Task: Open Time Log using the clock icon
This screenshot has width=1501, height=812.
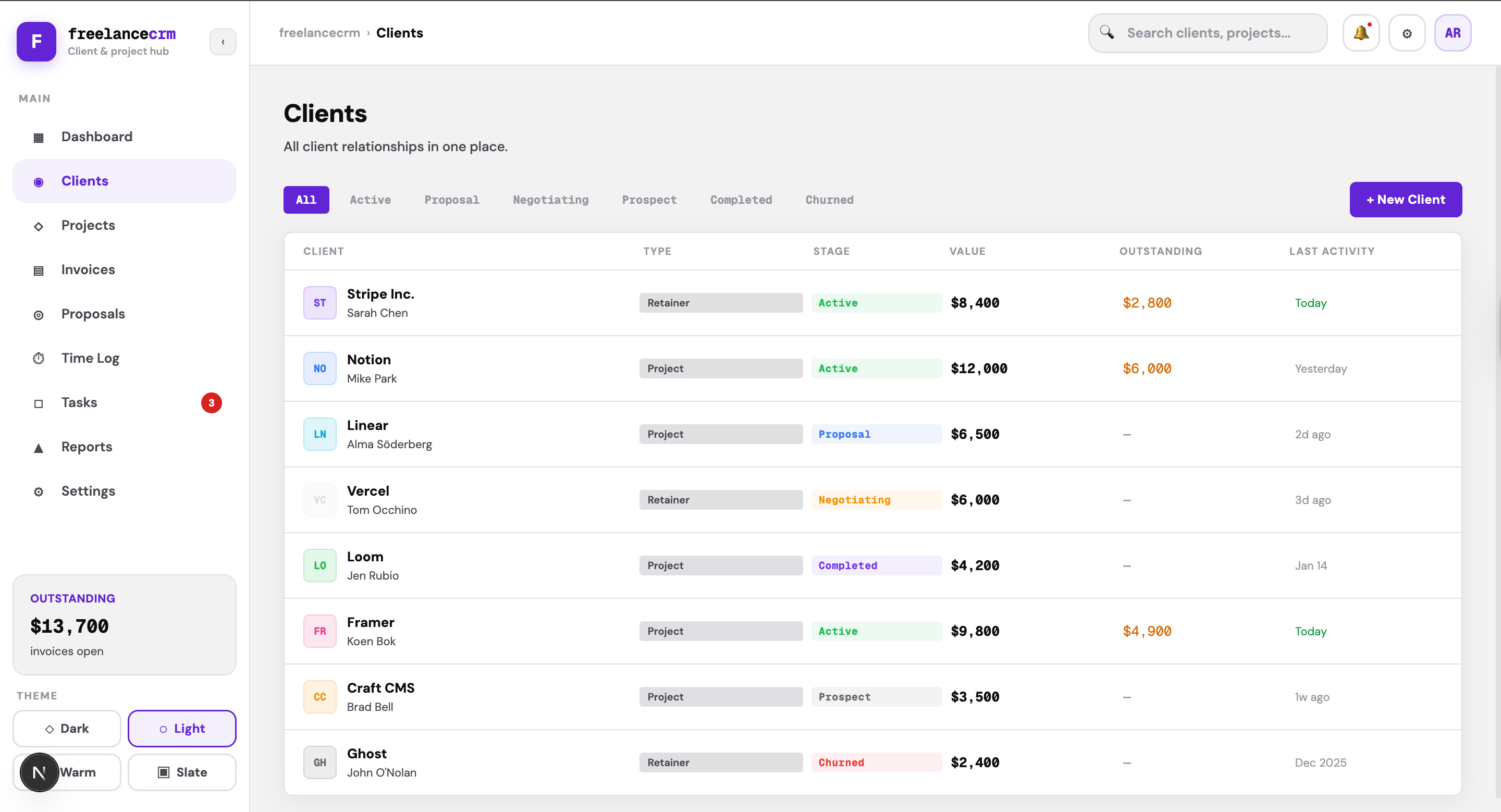Action: point(39,358)
